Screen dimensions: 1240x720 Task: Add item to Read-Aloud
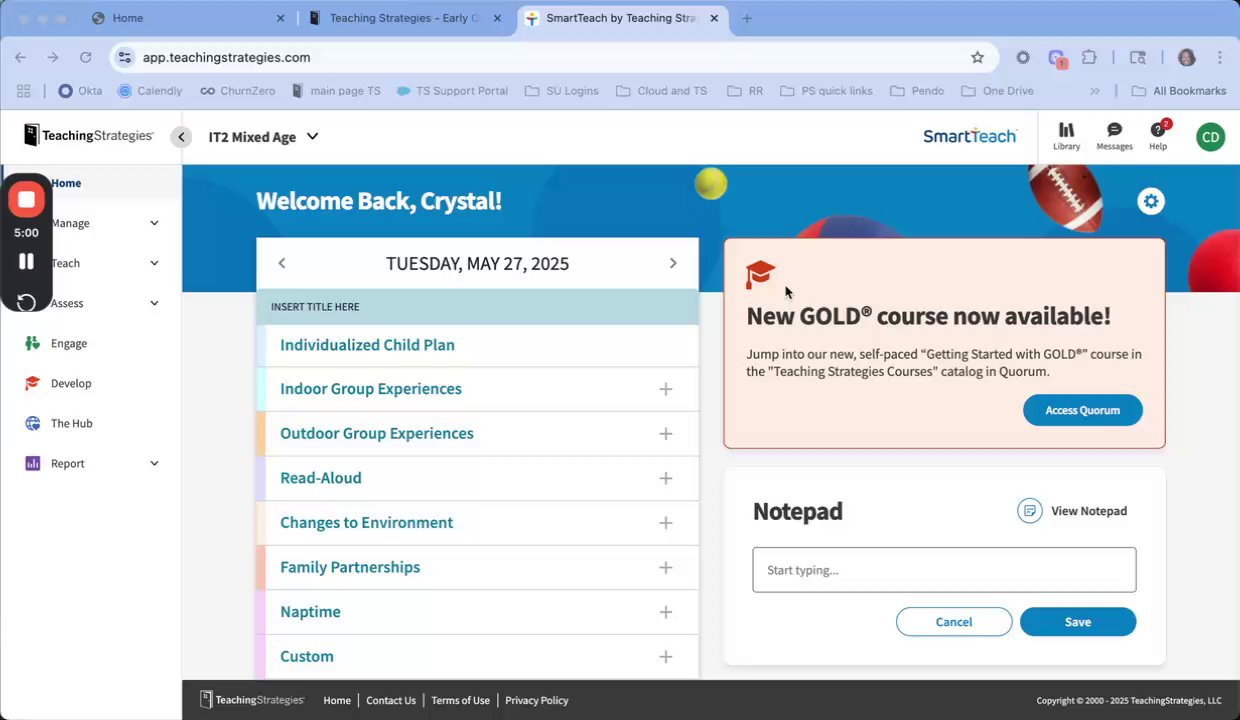666,478
